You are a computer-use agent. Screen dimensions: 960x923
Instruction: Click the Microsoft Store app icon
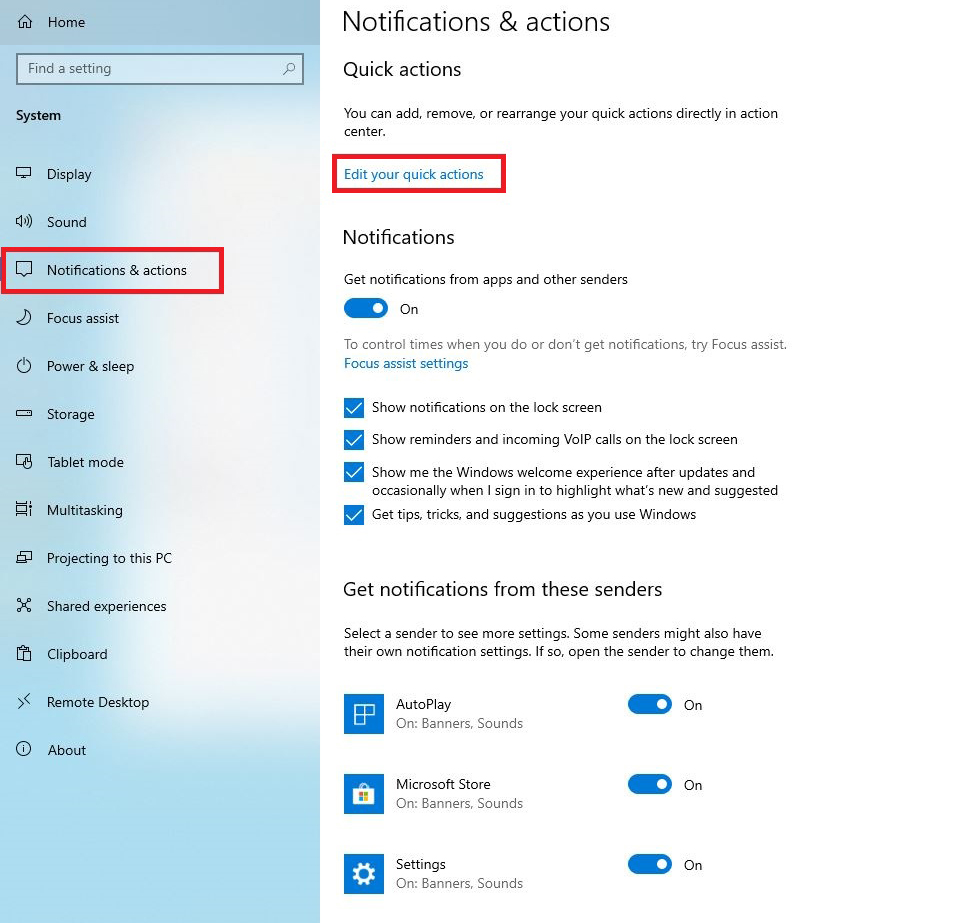click(x=364, y=794)
